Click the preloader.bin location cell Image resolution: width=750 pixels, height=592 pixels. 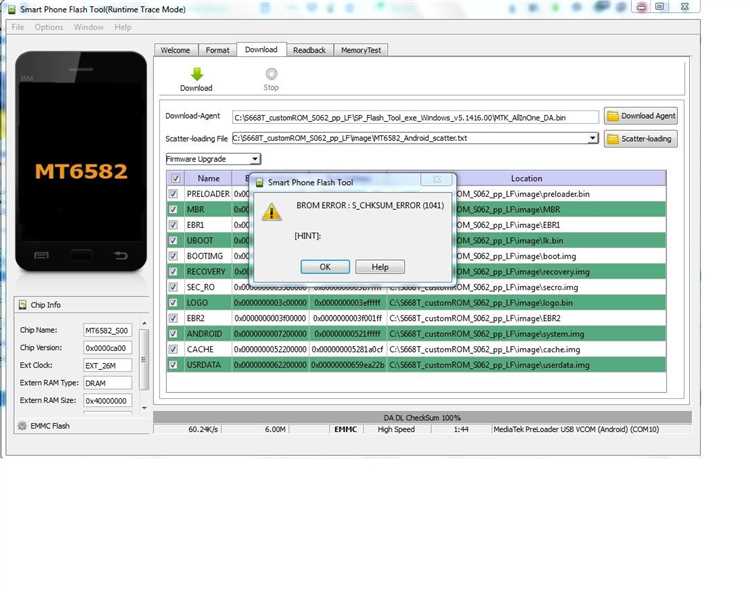tap(559, 194)
